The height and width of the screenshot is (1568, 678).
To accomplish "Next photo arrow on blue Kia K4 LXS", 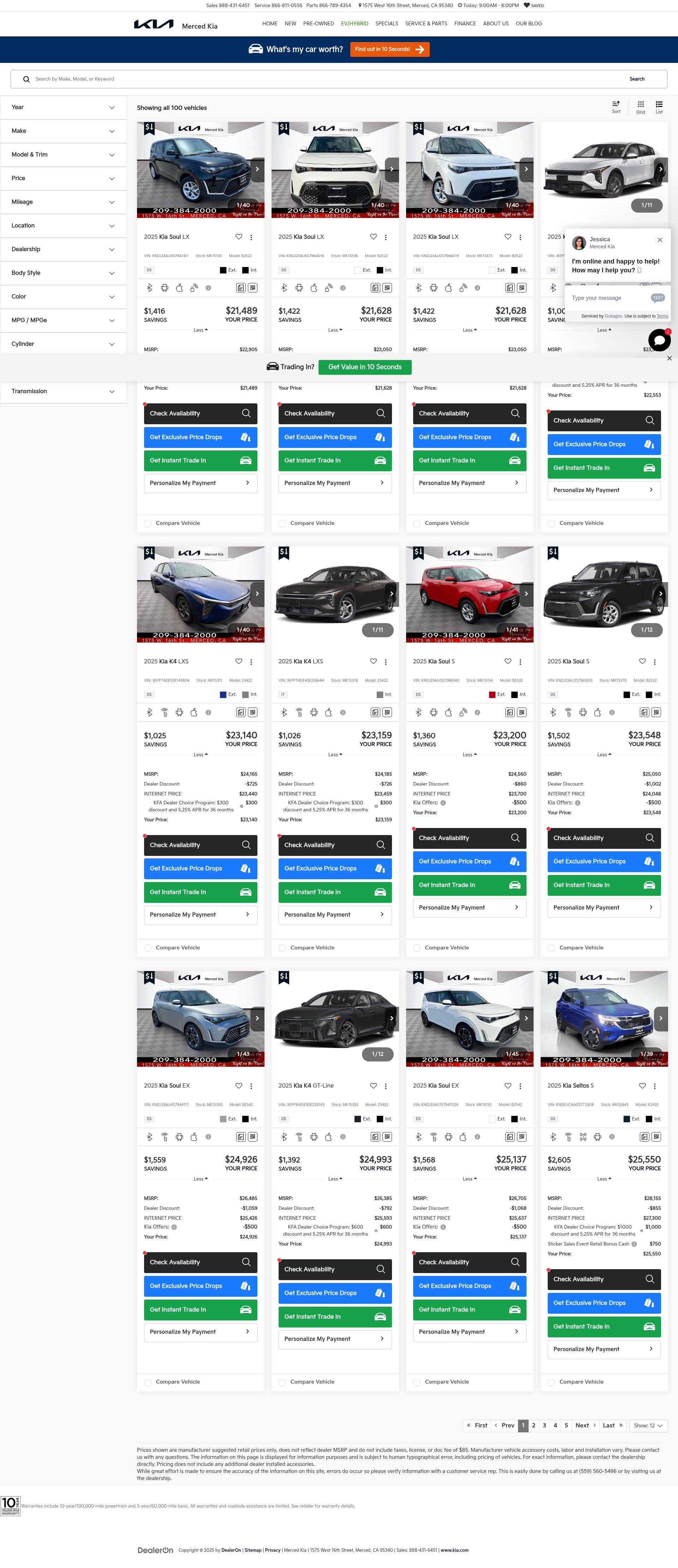I will [257, 594].
